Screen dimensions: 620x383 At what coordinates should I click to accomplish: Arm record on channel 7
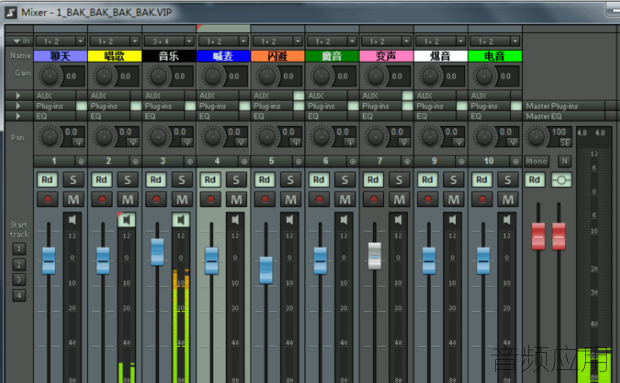tap(374, 199)
